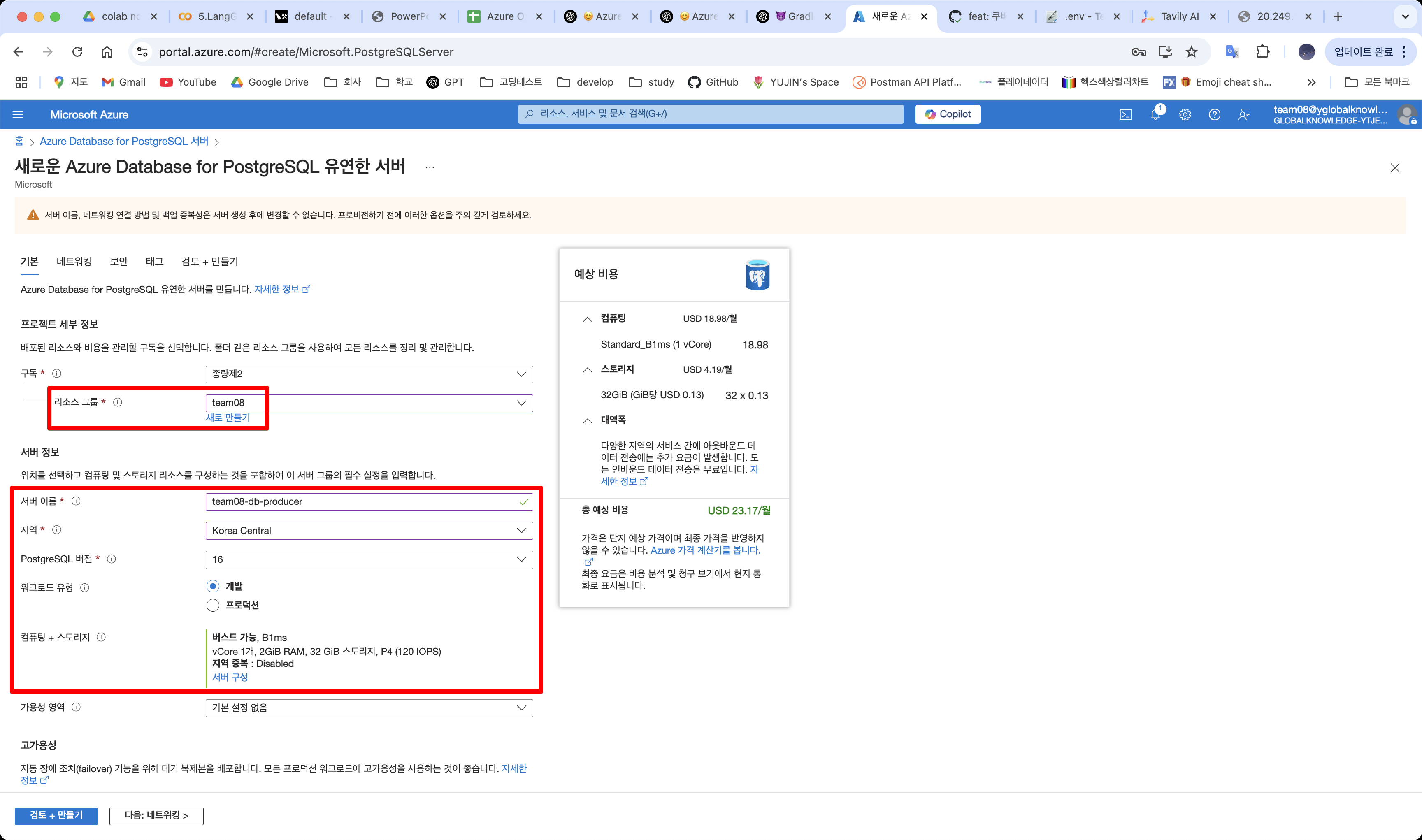This screenshot has height=840, width=1422.
Task: Click the Azure account avatar
Action: pos(1407,115)
